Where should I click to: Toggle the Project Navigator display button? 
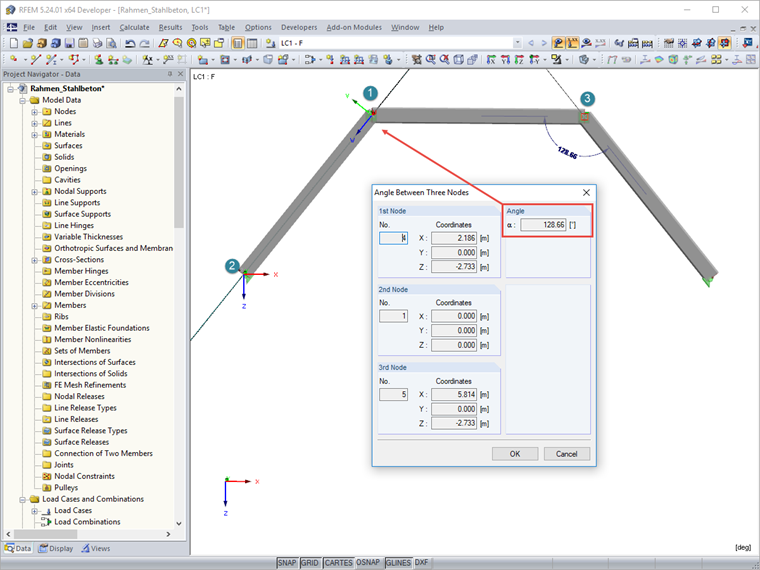coord(238,43)
